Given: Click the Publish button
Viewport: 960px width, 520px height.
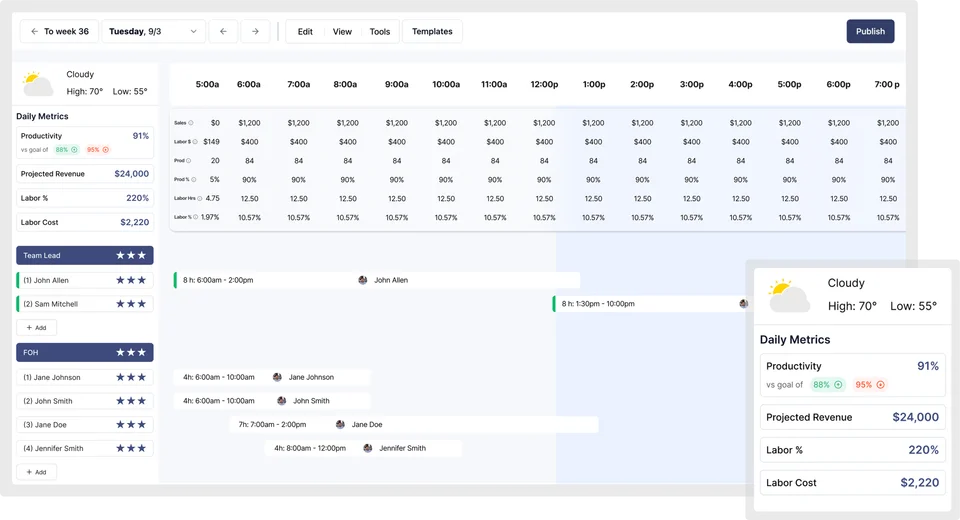Looking at the screenshot, I should click(x=870, y=31).
